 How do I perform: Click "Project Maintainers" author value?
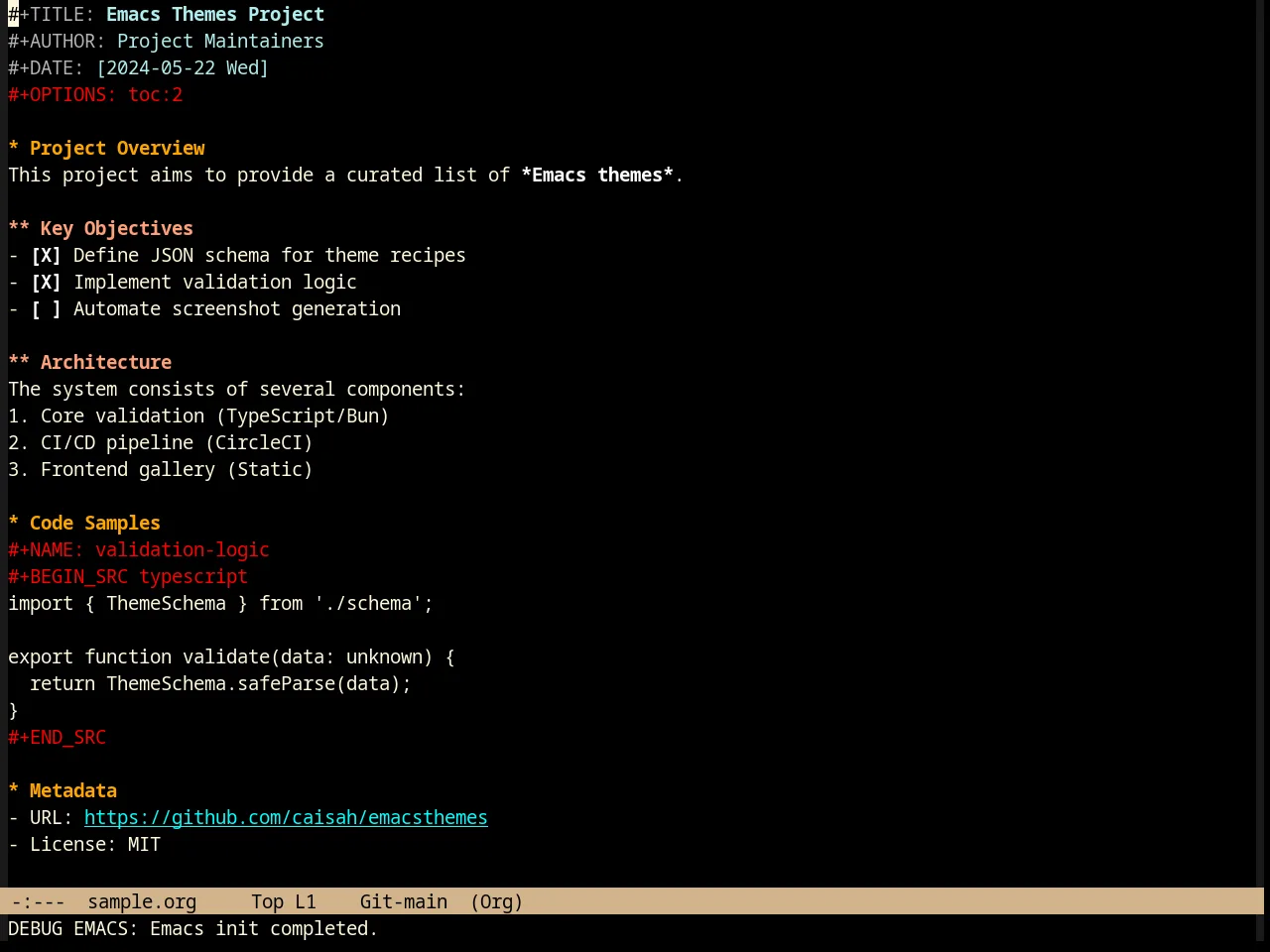(220, 41)
